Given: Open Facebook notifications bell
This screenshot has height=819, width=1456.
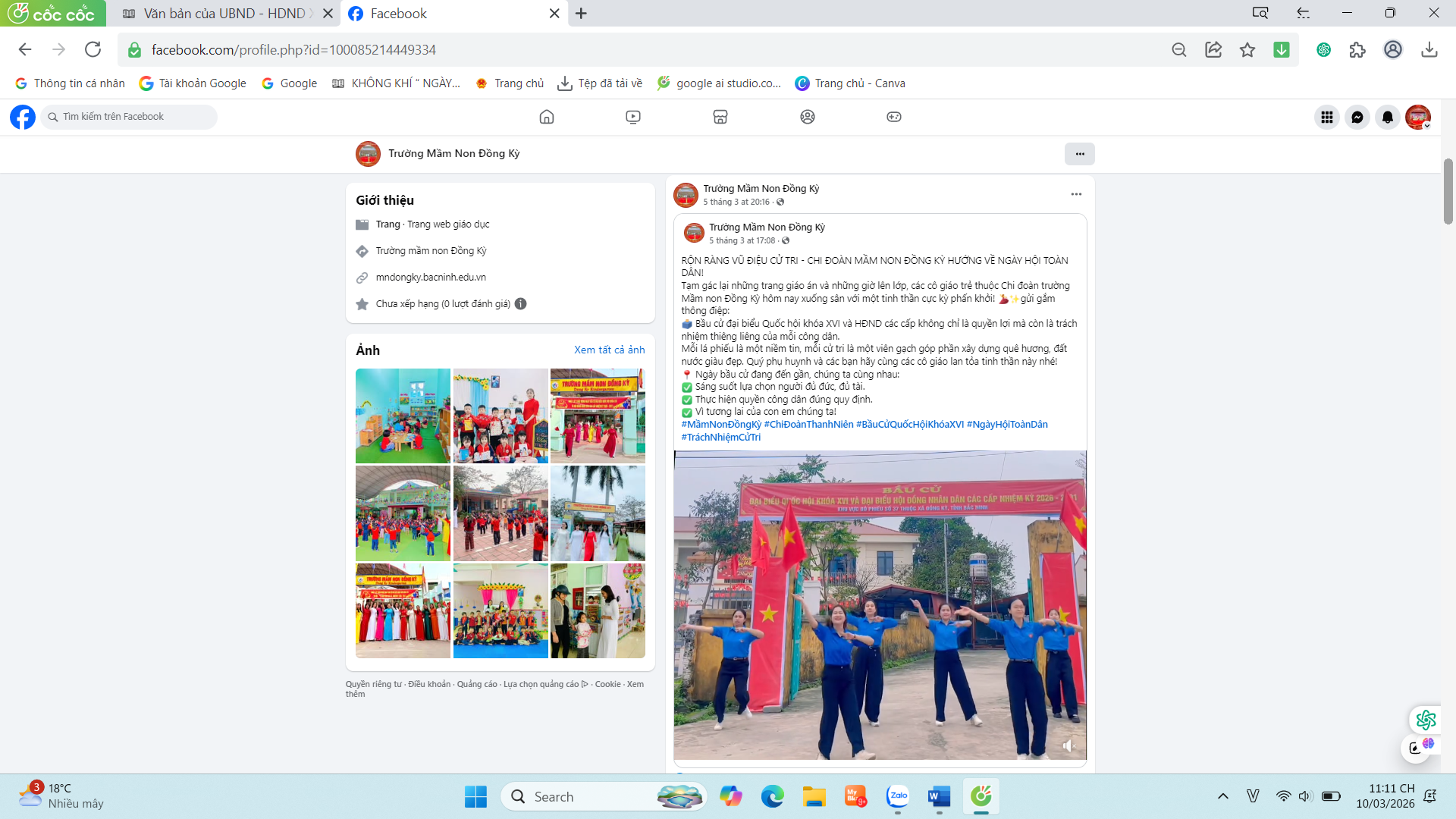Looking at the screenshot, I should tap(1388, 117).
